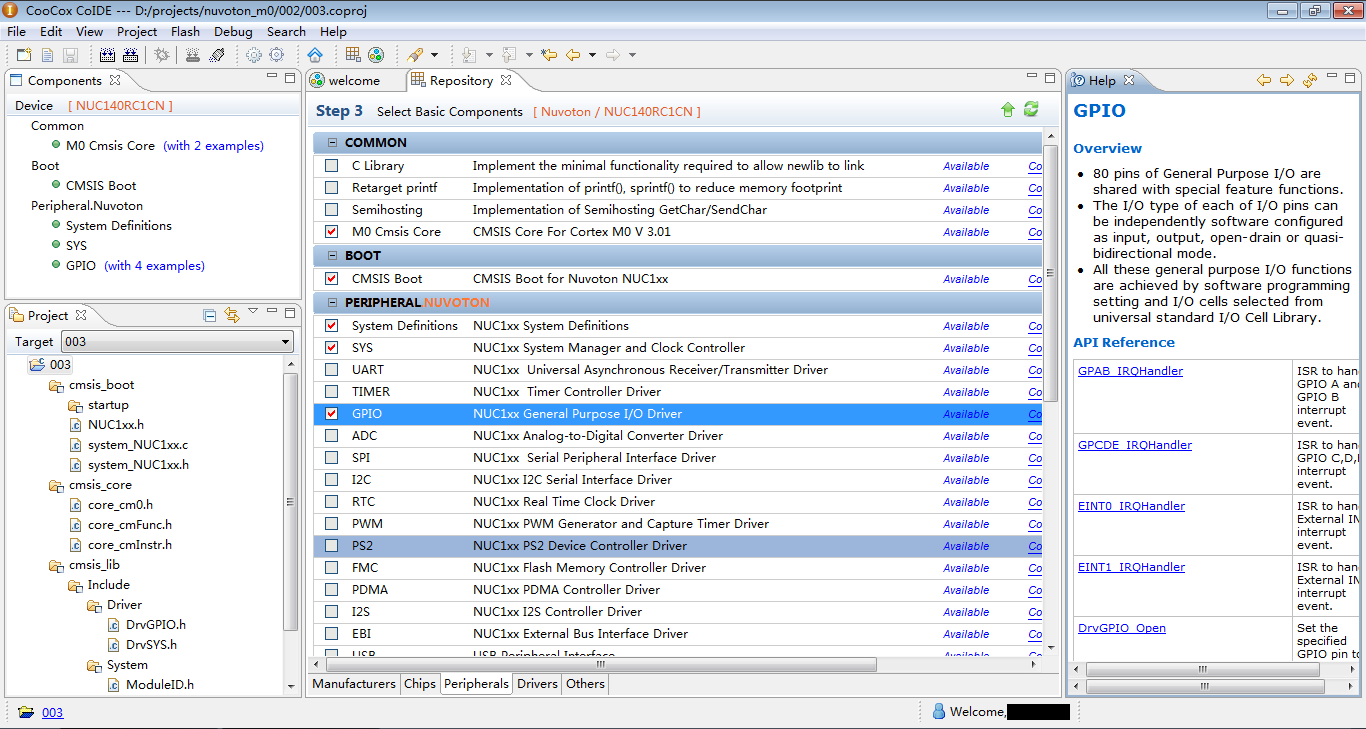
Task: Refresh the Repository component list
Action: tap(1031, 110)
